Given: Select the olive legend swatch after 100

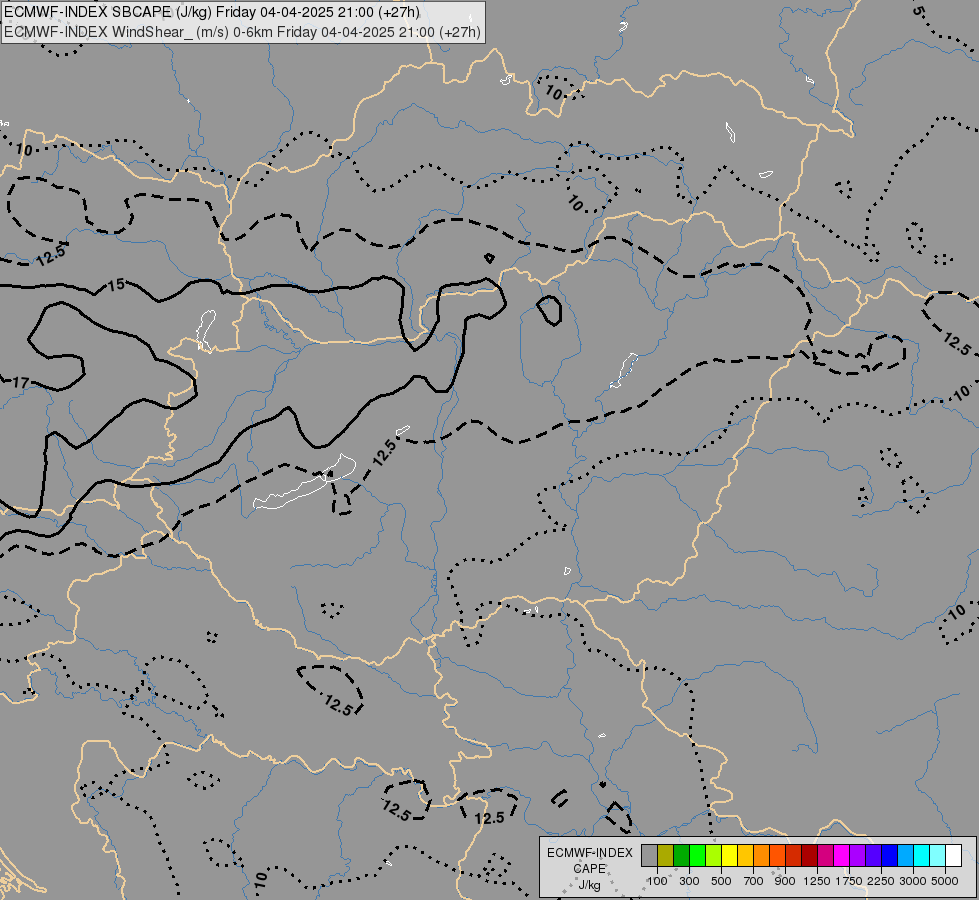Looking at the screenshot, I should [666, 856].
